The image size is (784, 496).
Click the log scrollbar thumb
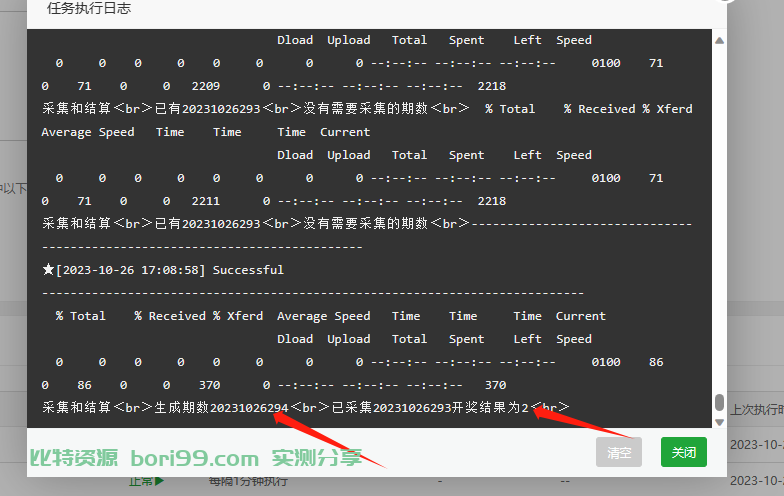click(x=720, y=402)
